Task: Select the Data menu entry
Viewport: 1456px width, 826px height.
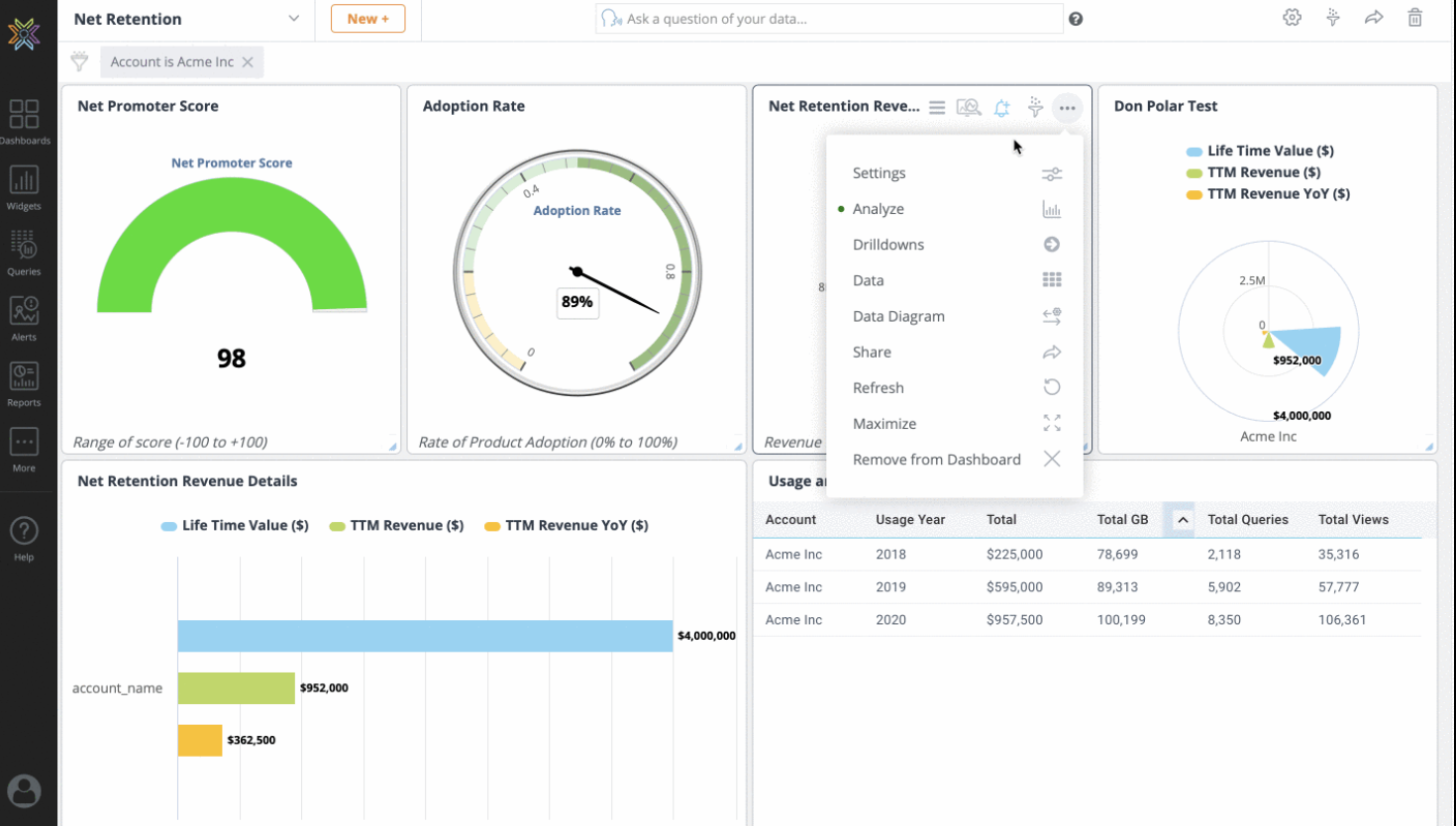Action: coord(955,280)
